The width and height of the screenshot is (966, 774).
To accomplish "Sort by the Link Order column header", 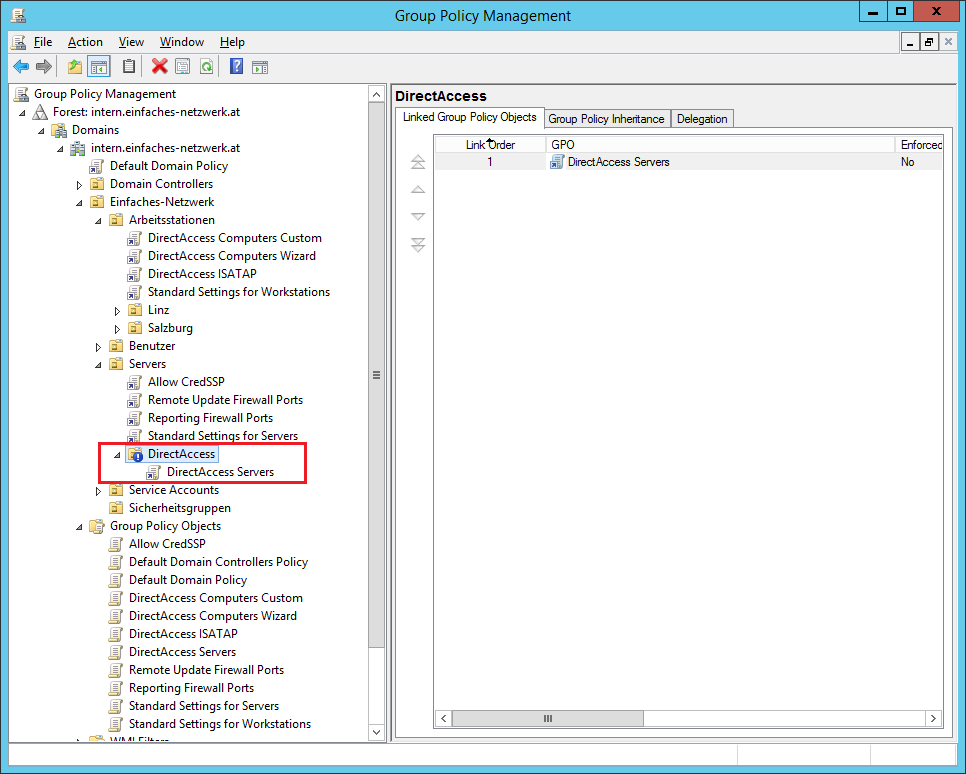I will click(x=490, y=145).
